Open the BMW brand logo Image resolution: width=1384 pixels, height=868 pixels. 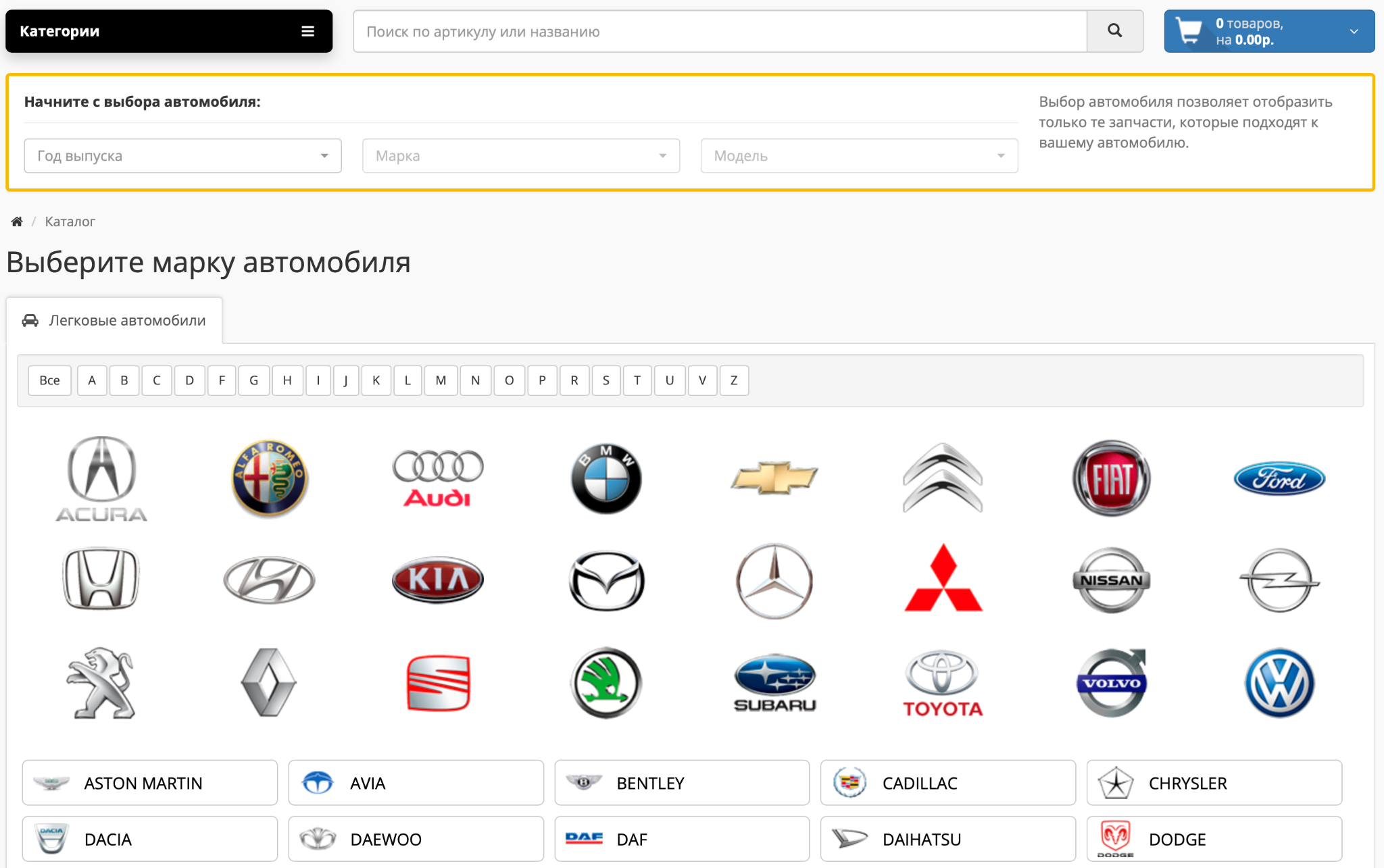click(606, 478)
